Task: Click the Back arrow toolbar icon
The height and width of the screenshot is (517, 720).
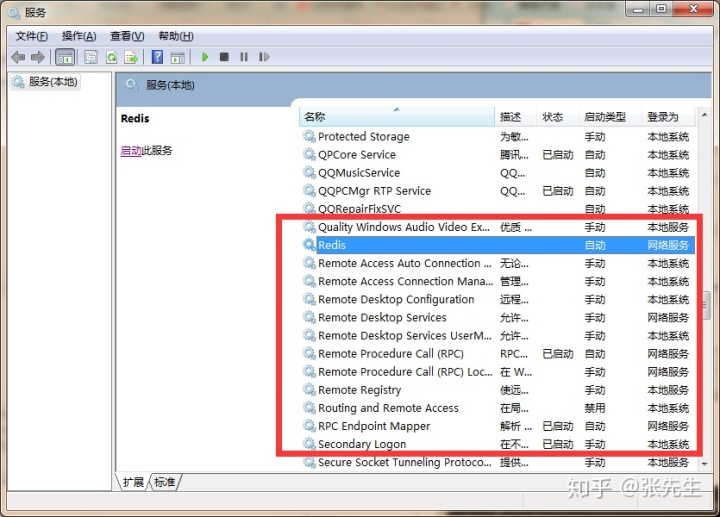Action: coord(18,57)
